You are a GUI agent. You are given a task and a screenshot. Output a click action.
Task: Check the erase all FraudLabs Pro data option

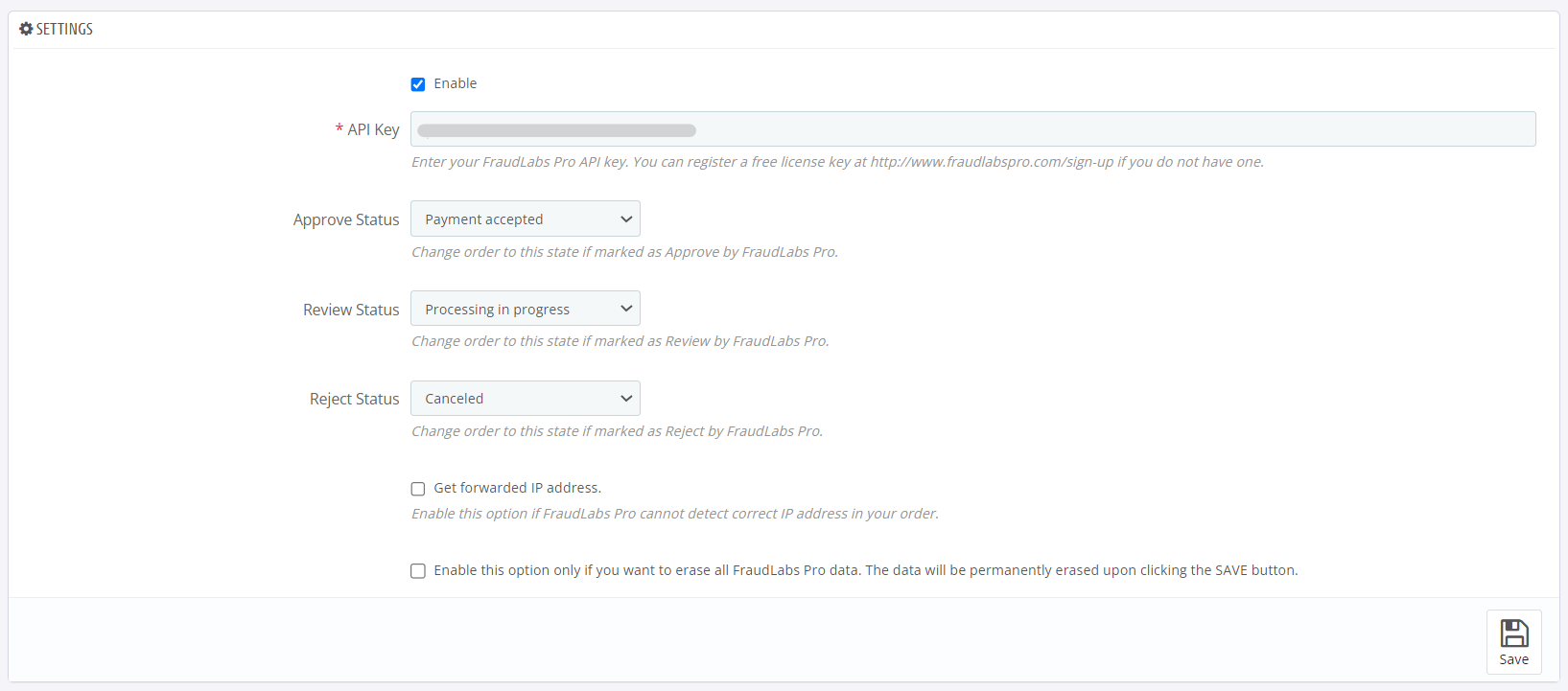(x=417, y=570)
